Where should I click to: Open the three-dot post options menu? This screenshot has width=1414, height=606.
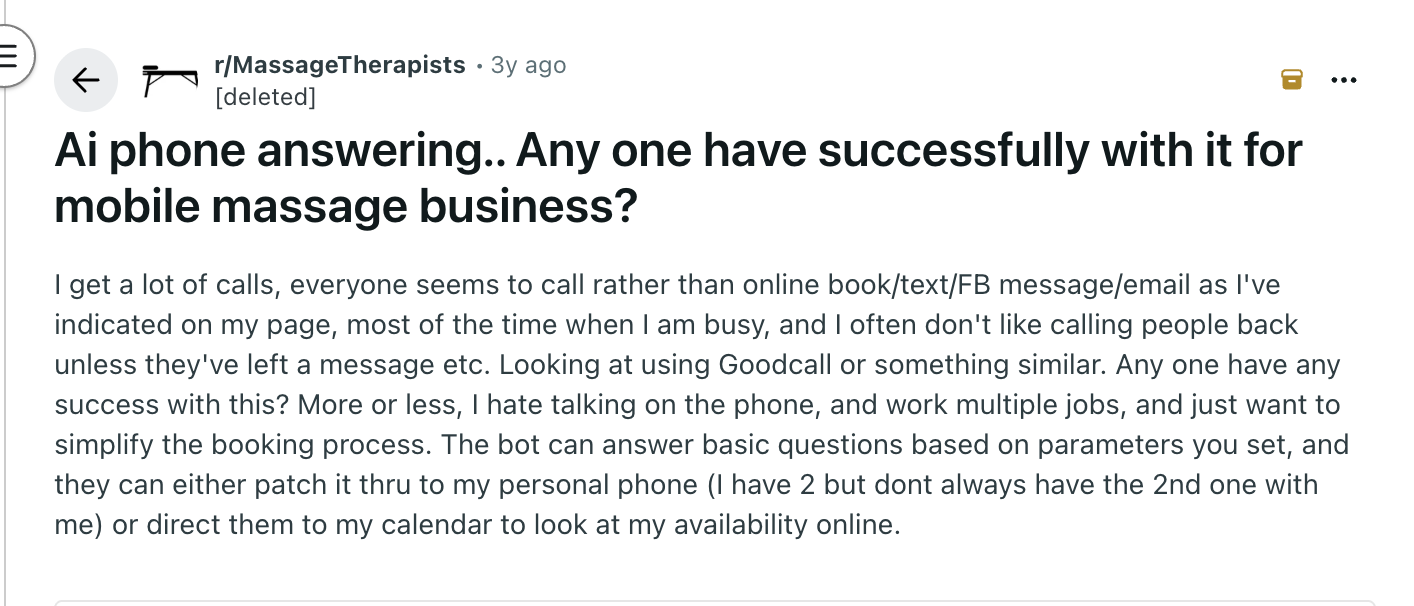point(1344,80)
